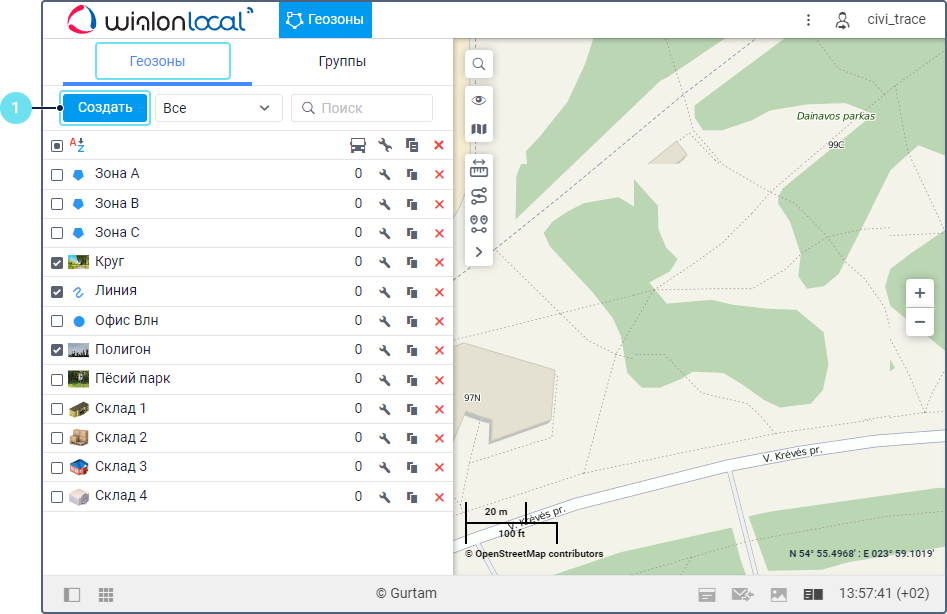Edit properties of Склад 2
The image size is (947, 614).
point(385,438)
